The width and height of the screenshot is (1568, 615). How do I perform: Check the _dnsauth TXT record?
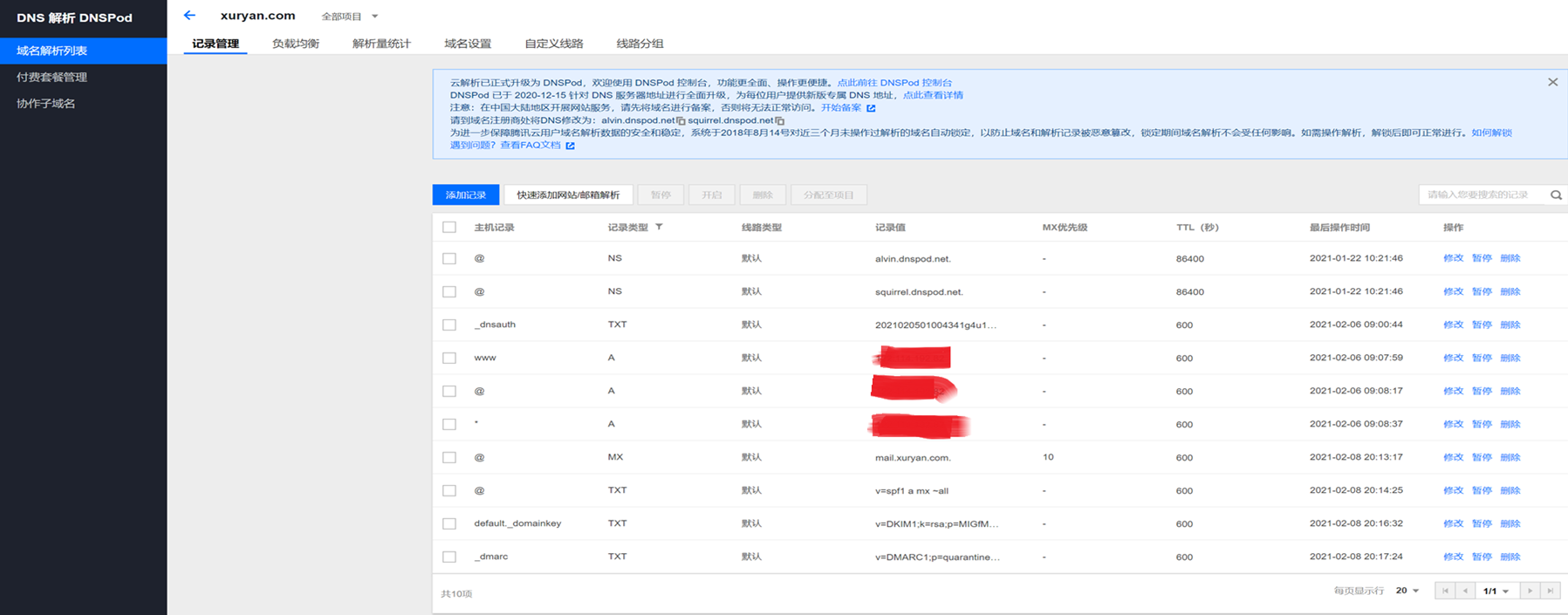click(449, 325)
